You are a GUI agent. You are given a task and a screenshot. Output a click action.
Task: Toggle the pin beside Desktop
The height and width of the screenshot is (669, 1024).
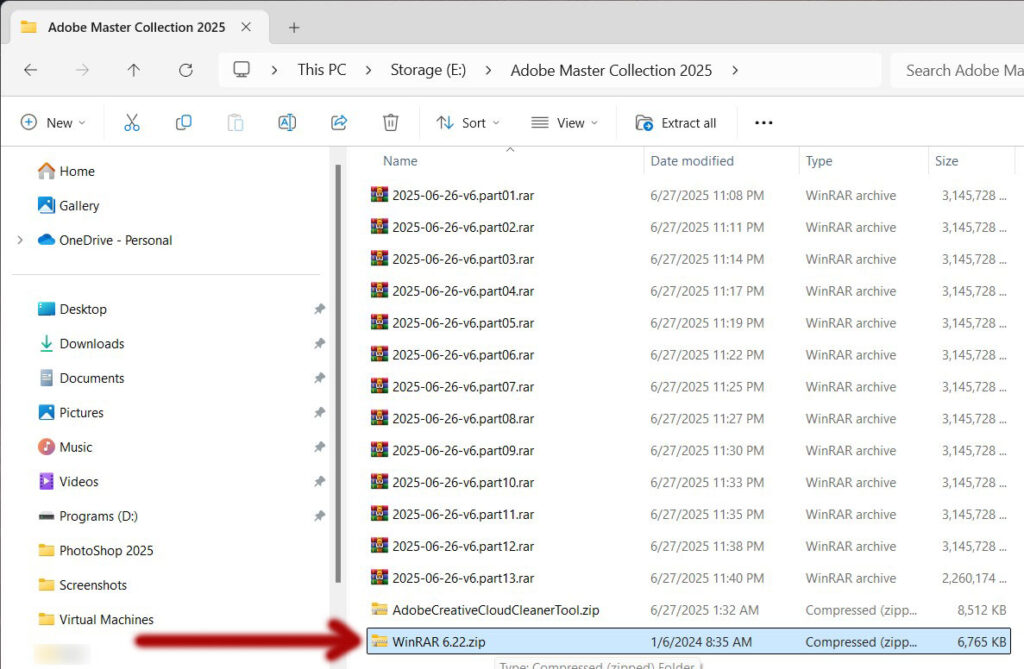[x=319, y=309]
